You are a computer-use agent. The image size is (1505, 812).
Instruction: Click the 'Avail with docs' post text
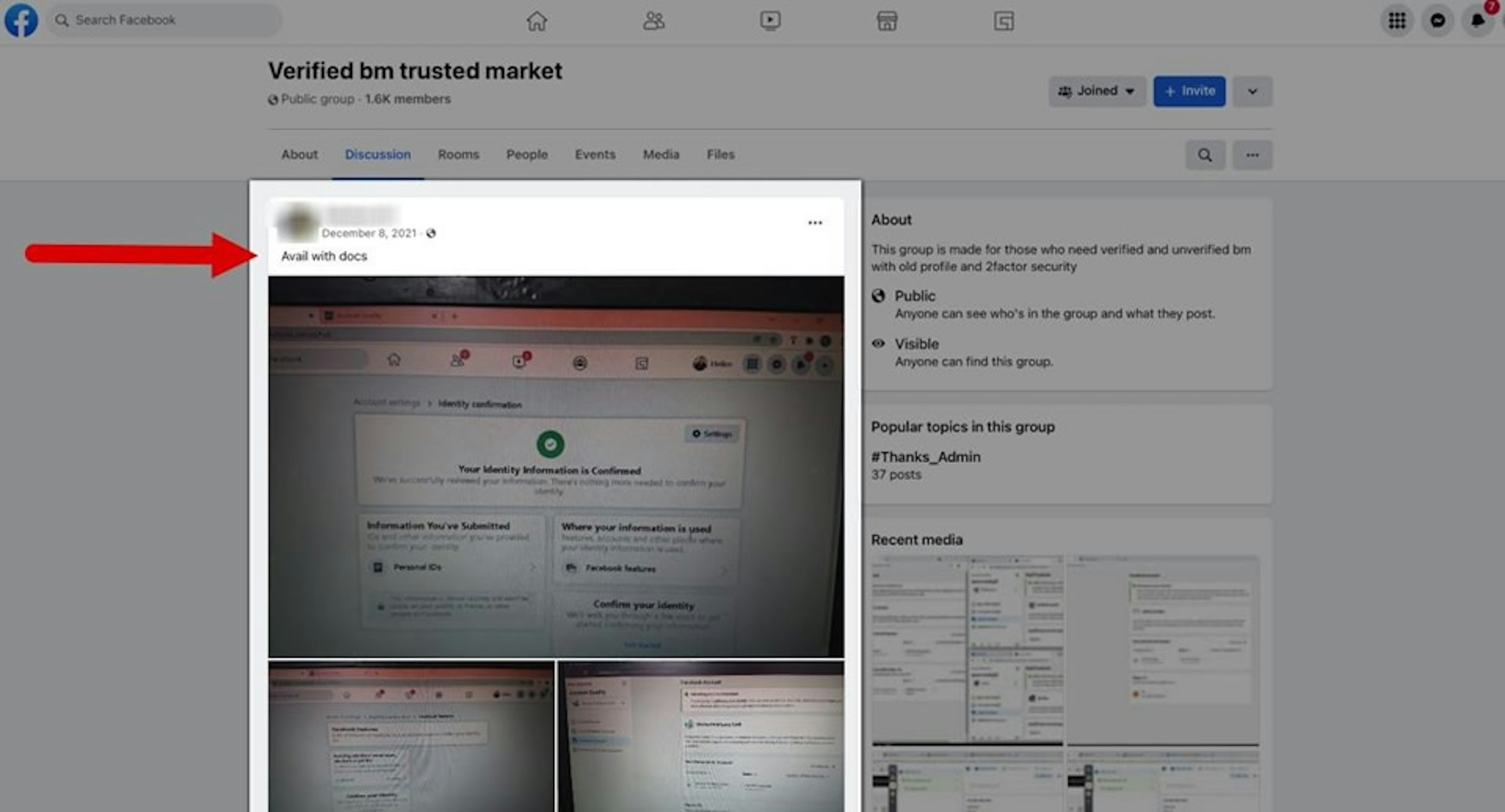click(x=324, y=256)
